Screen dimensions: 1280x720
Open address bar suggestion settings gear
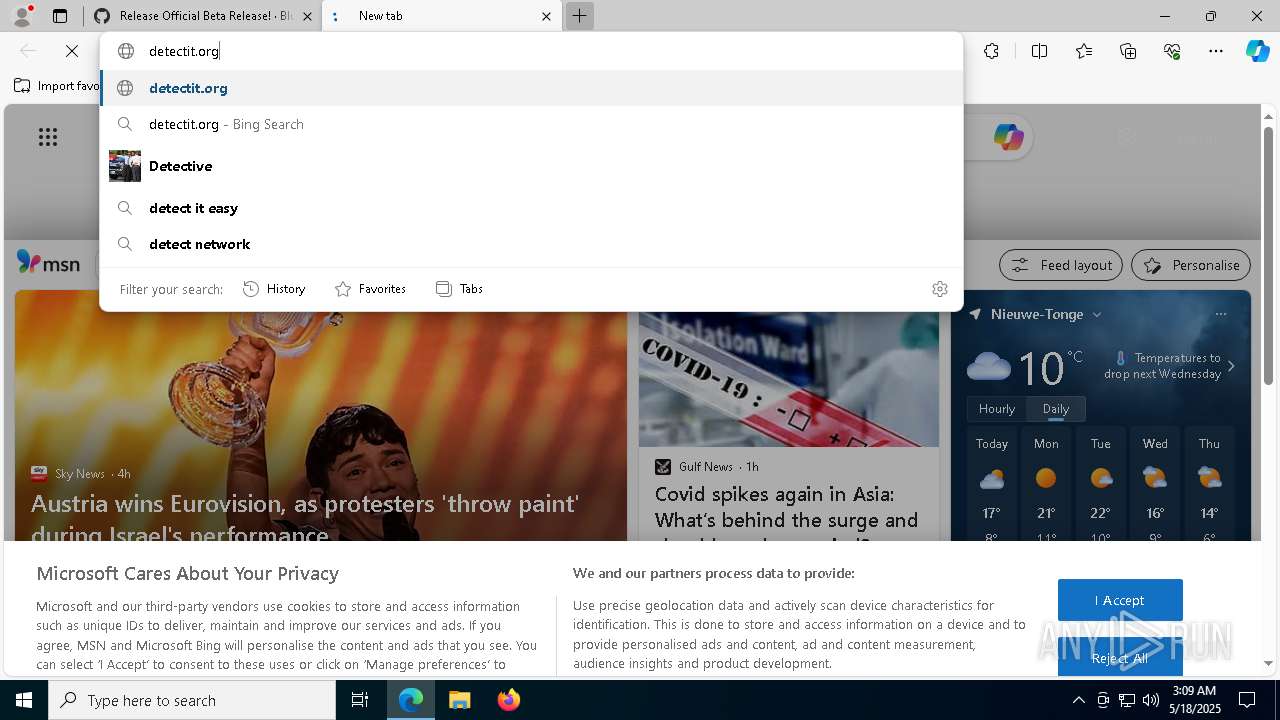pos(940,289)
